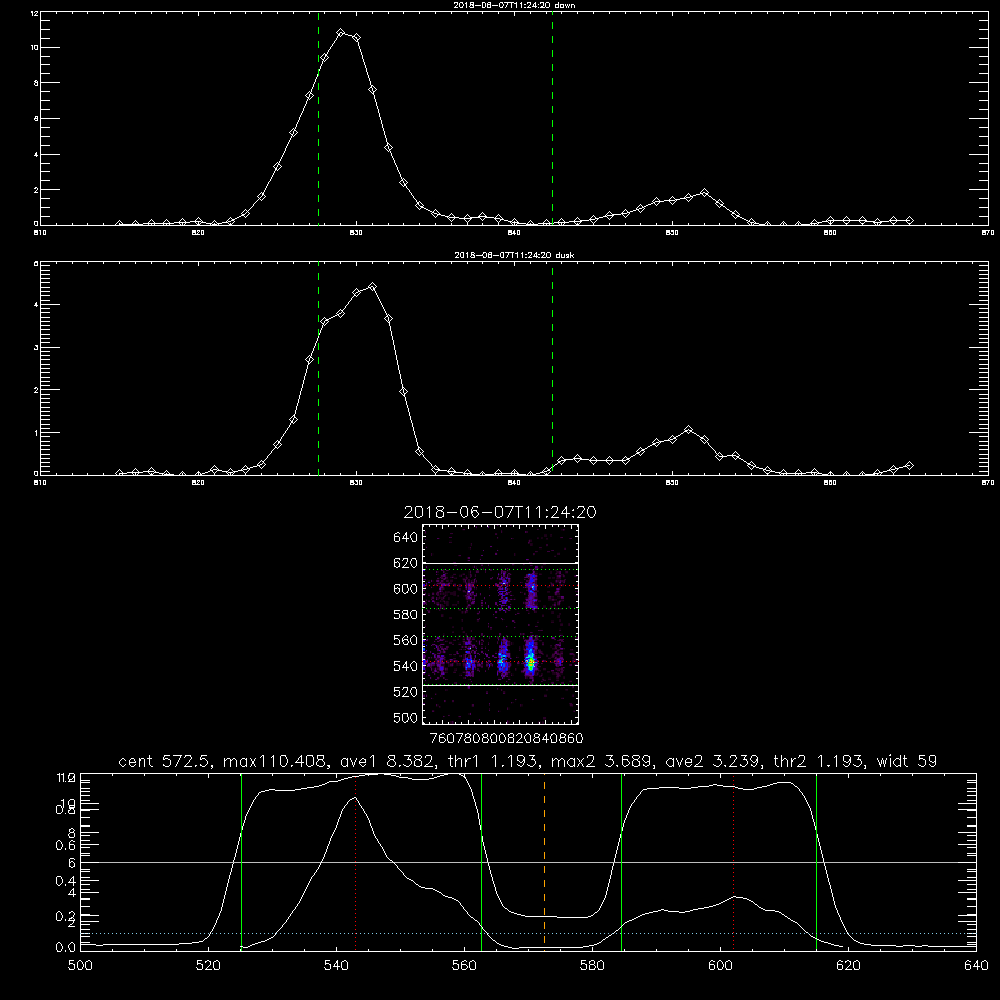Click bottom plot x-axis label 620

click(848, 966)
